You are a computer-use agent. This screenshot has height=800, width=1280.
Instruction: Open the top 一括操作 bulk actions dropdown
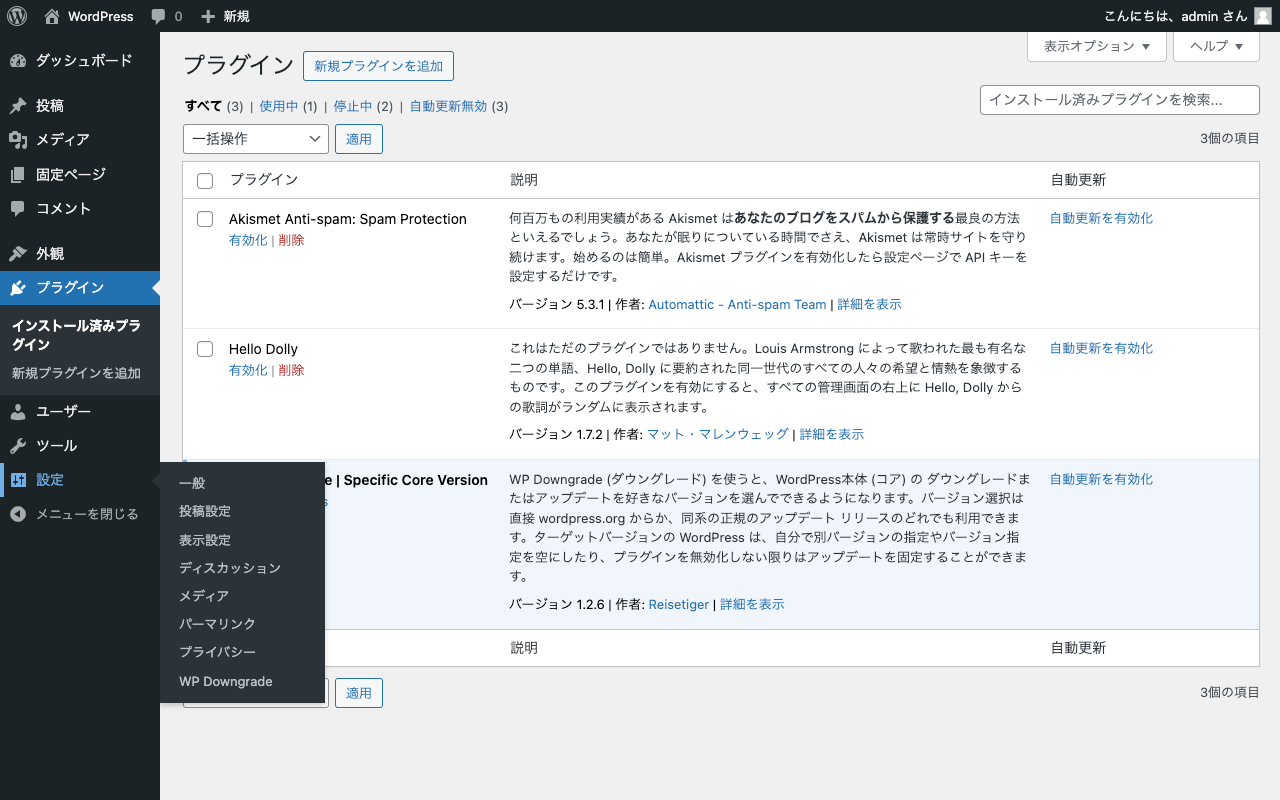click(x=256, y=139)
